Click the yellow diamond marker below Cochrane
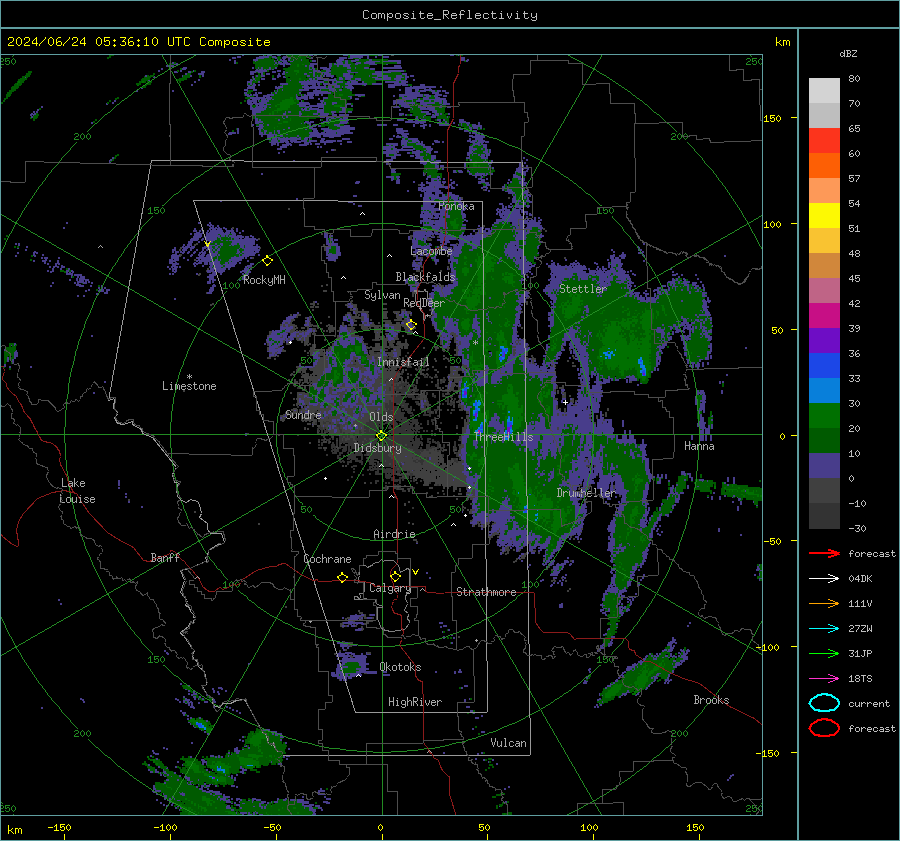The height and width of the screenshot is (841, 900). (x=342, y=578)
